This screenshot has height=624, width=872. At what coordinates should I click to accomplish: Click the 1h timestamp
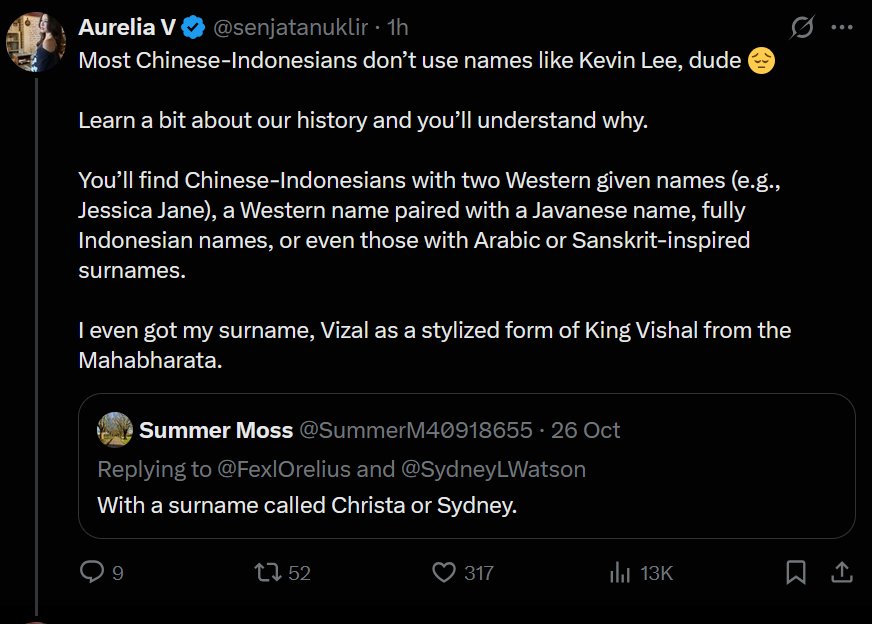point(398,27)
